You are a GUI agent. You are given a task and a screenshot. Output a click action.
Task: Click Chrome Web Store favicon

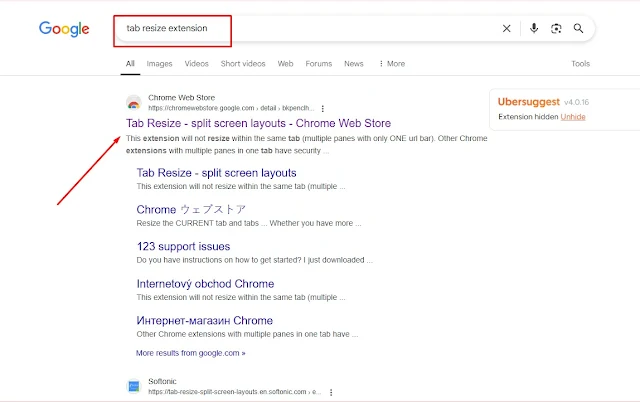point(133,103)
